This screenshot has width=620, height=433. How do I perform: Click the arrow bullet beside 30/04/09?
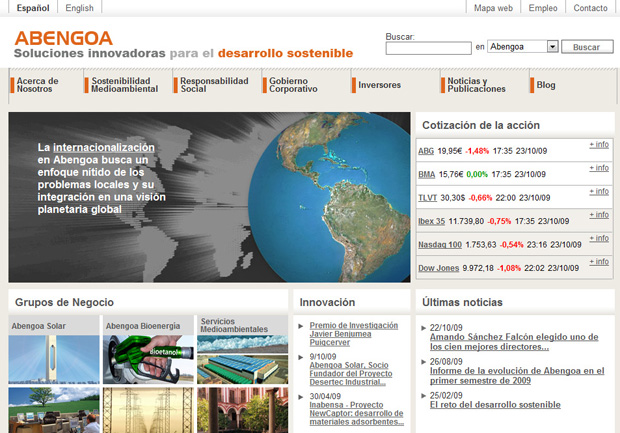click(301, 397)
